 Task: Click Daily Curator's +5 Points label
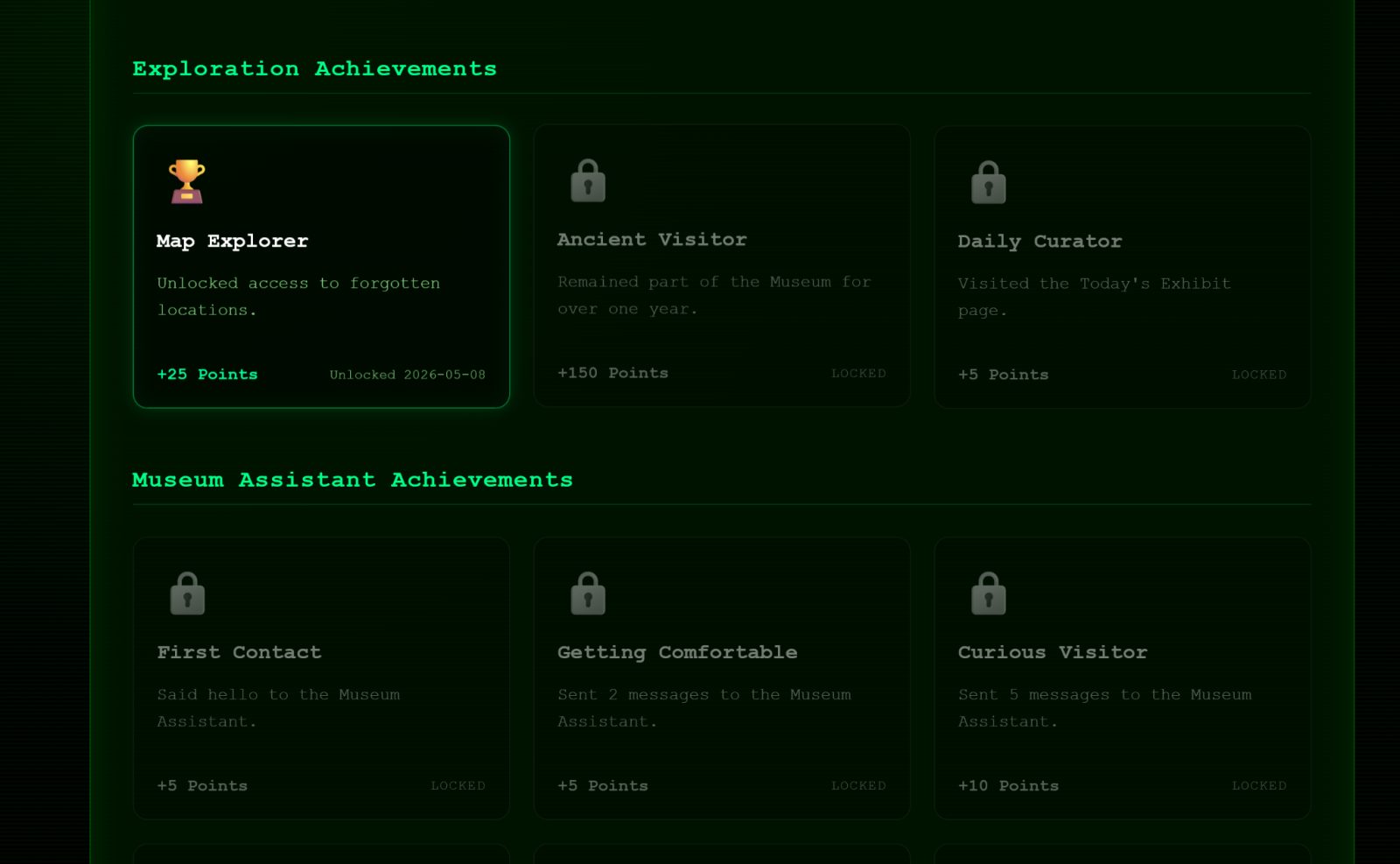pyautogui.click(x=1003, y=375)
